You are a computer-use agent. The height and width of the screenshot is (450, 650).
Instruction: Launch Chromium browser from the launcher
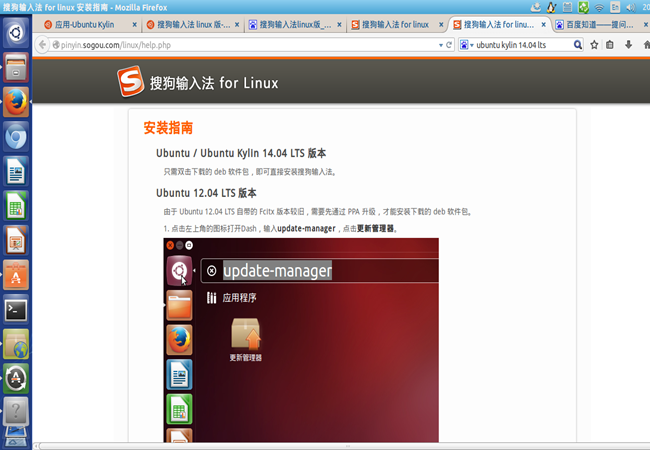pyautogui.click(x=16, y=137)
